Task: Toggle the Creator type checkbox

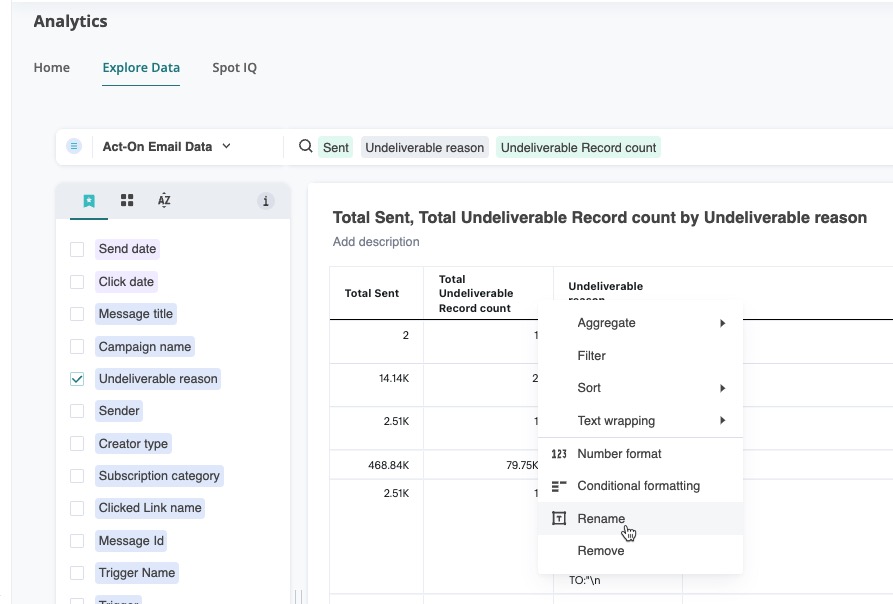Action: pos(77,443)
